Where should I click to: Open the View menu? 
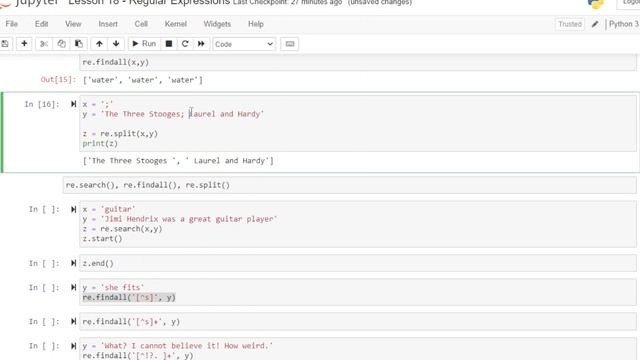pos(73,24)
